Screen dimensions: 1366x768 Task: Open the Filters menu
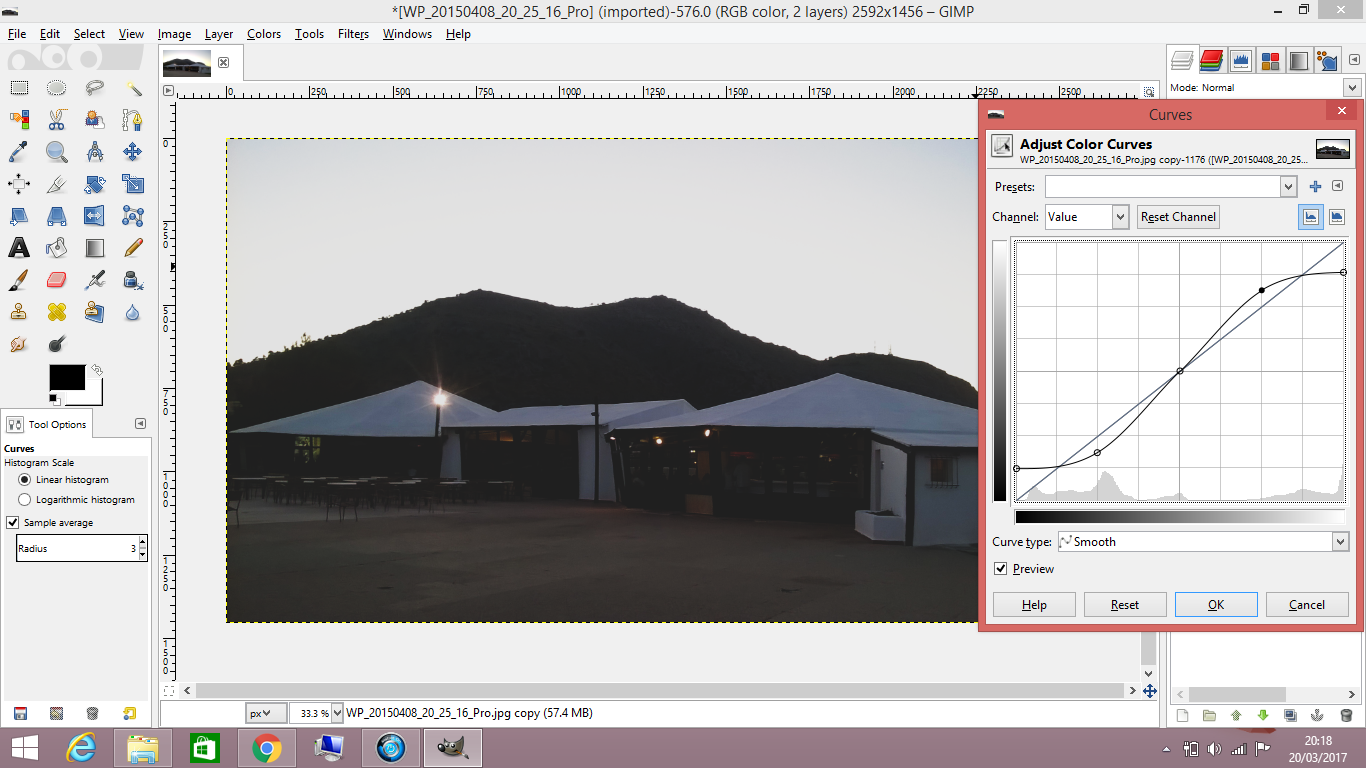click(x=355, y=33)
